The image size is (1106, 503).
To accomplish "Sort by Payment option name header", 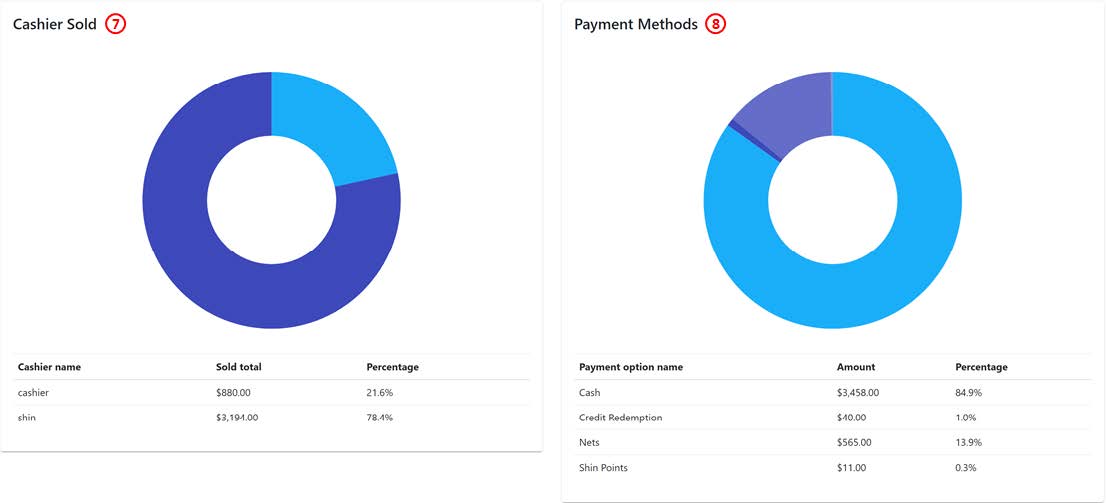I will pos(631,367).
